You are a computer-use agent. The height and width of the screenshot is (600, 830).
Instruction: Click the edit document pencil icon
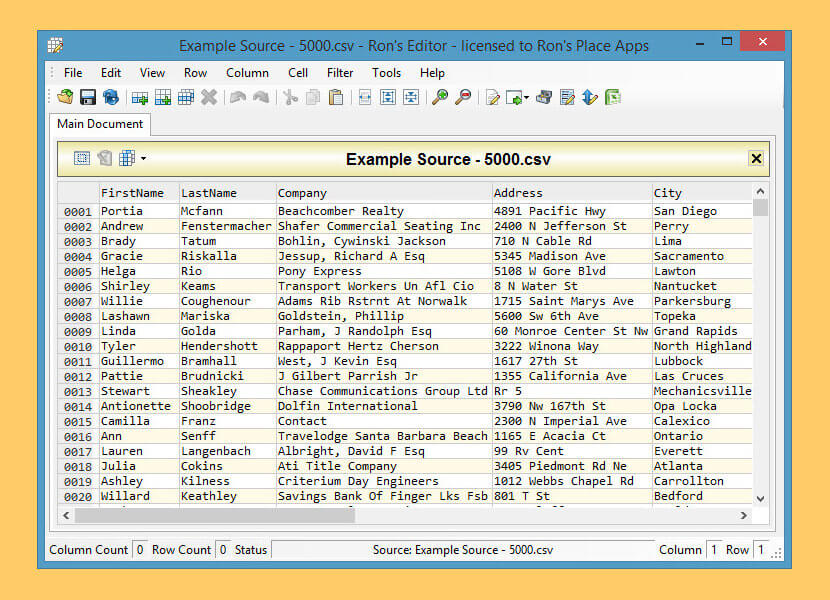click(493, 97)
